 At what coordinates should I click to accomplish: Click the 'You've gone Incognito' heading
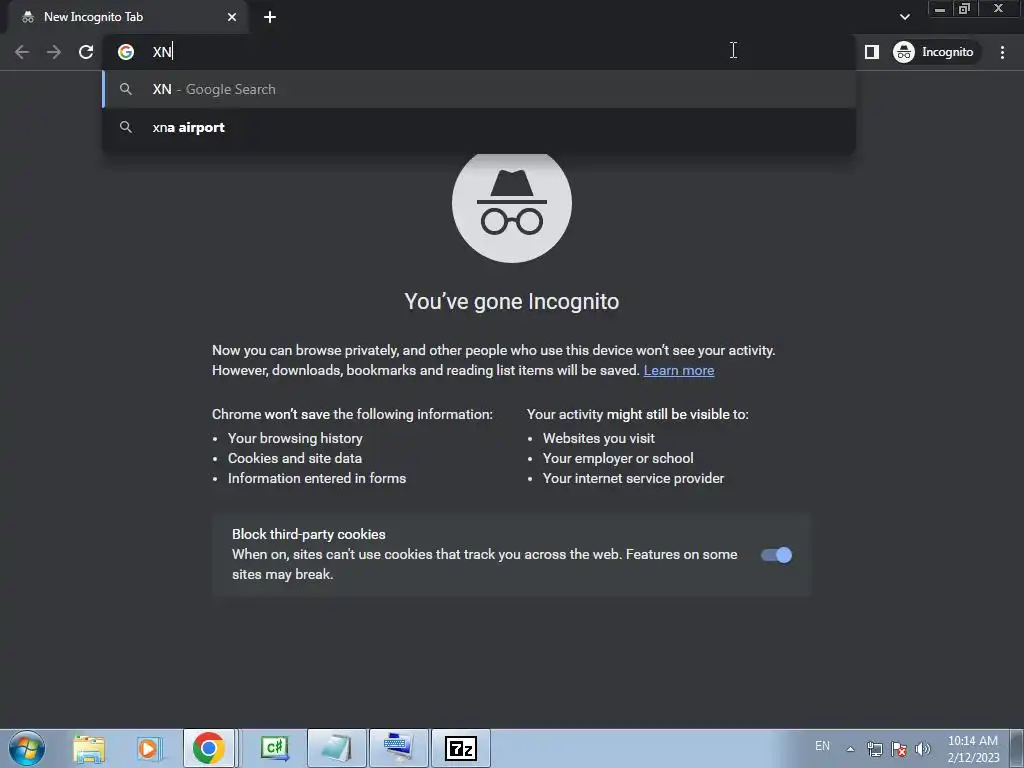(511, 302)
